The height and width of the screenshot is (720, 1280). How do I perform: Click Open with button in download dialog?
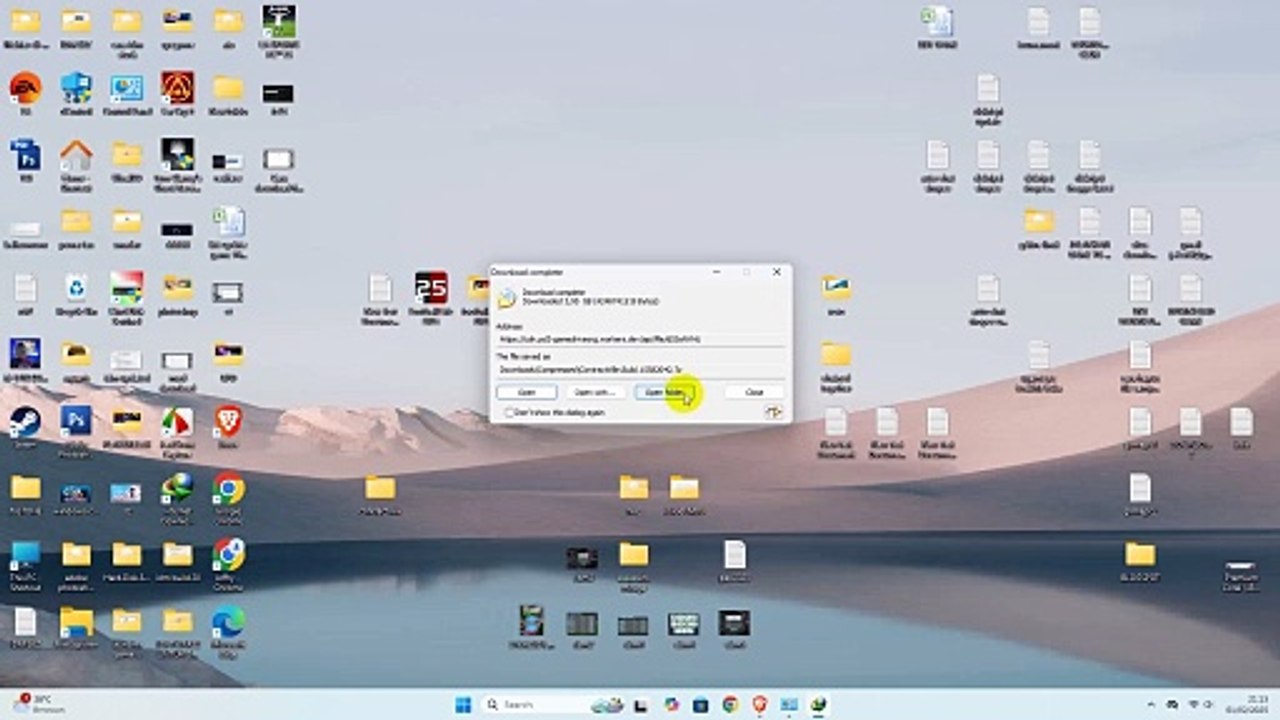click(596, 392)
